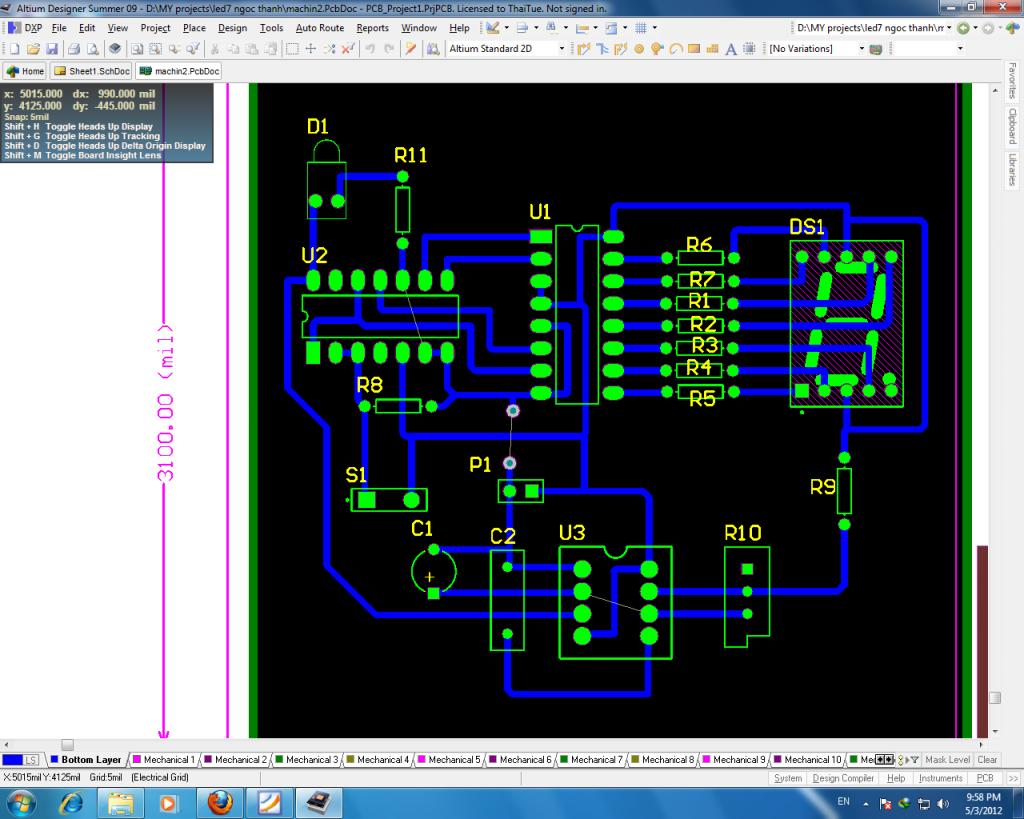Click the Place String text tool icon
The height and width of the screenshot is (819, 1024).
point(731,49)
